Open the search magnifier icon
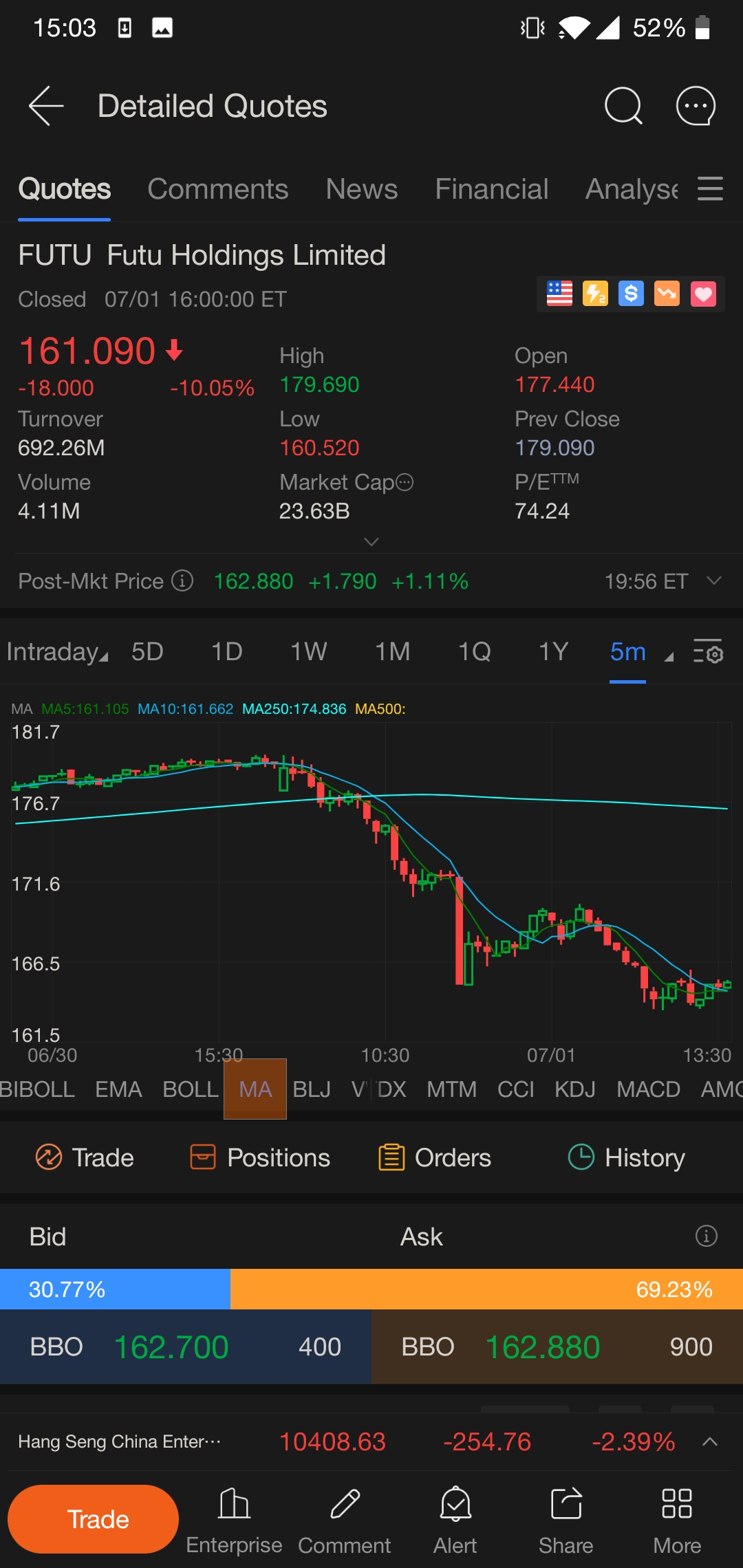The height and width of the screenshot is (1568, 743). tap(623, 106)
